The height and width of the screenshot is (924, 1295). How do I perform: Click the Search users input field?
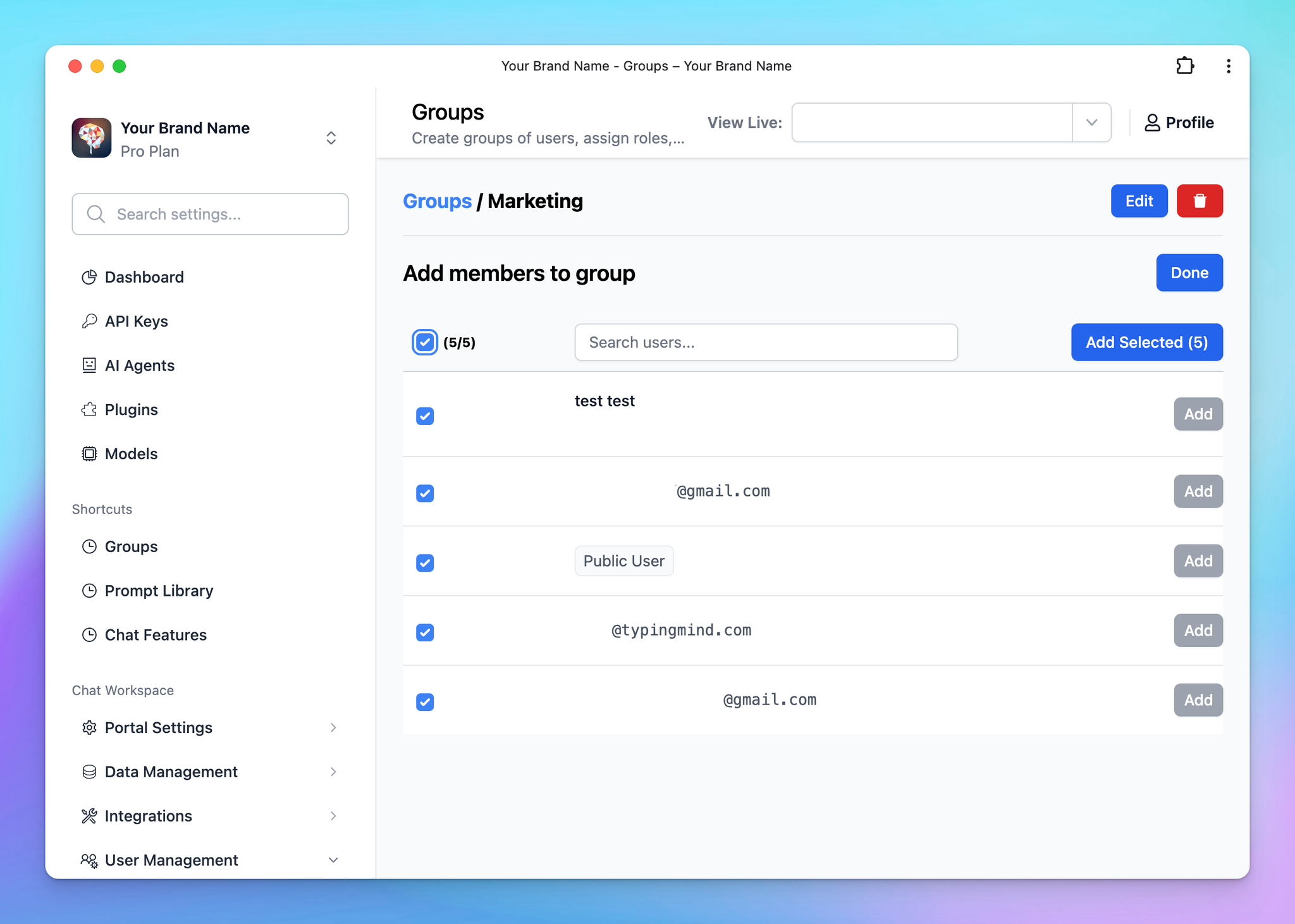(766, 342)
